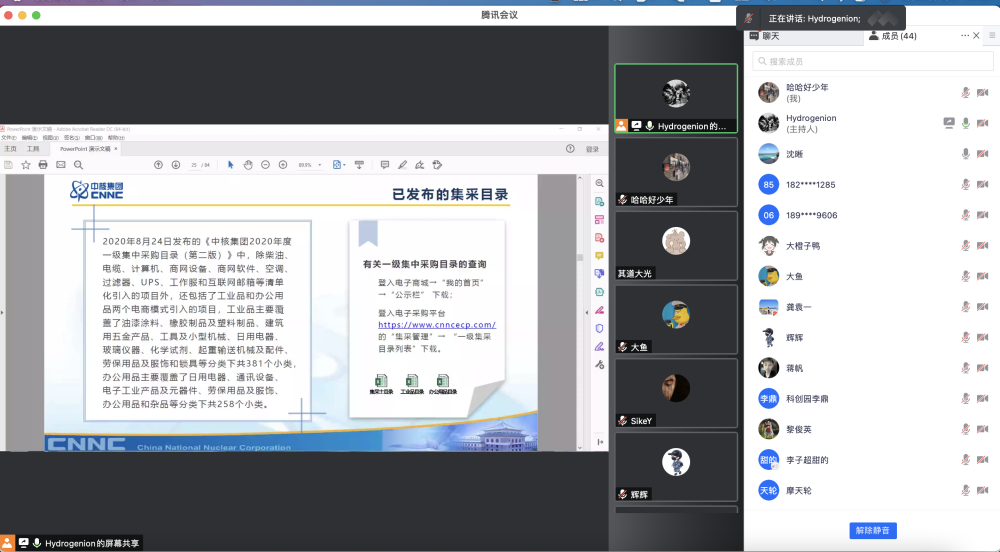Click the stamp tool icon in the toolbar
1000x552 pixels.
[x=438, y=165]
